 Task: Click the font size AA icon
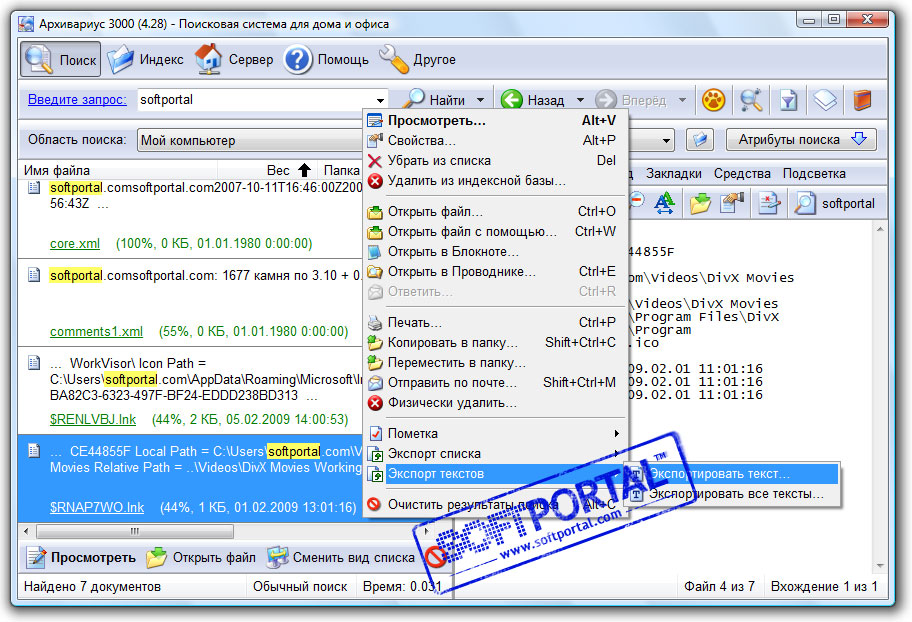pyautogui.click(x=664, y=203)
